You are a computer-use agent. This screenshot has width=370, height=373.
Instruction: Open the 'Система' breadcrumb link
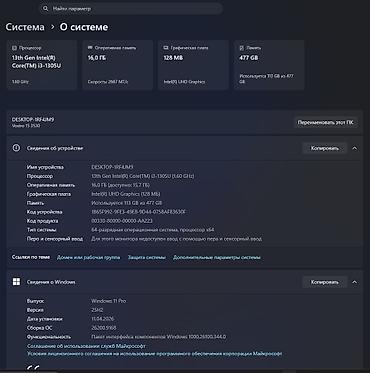(25, 27)
